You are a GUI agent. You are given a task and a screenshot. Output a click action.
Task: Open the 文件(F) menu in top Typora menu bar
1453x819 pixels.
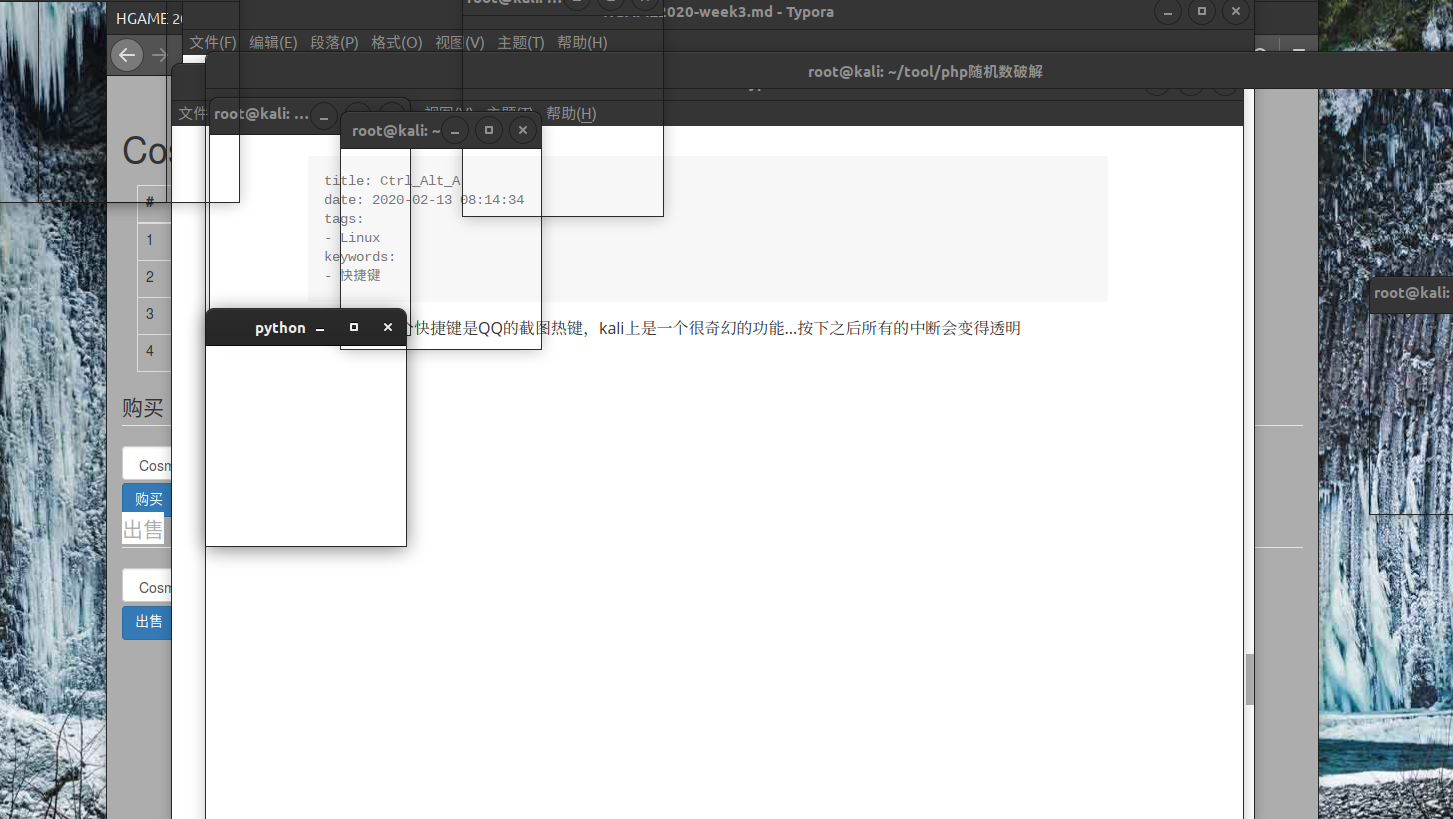[x=213, y=43]
